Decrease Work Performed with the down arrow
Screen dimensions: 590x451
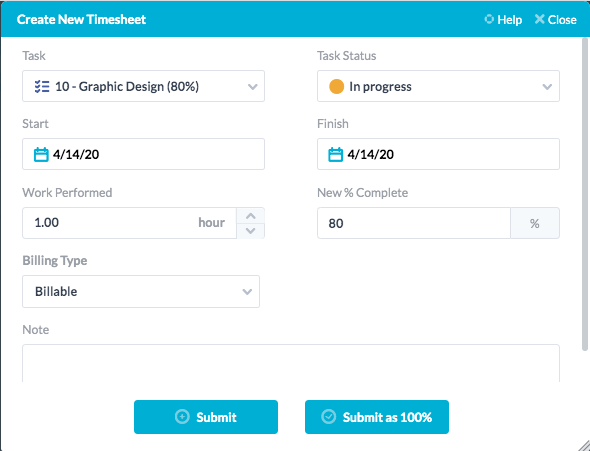pos(251,231)
